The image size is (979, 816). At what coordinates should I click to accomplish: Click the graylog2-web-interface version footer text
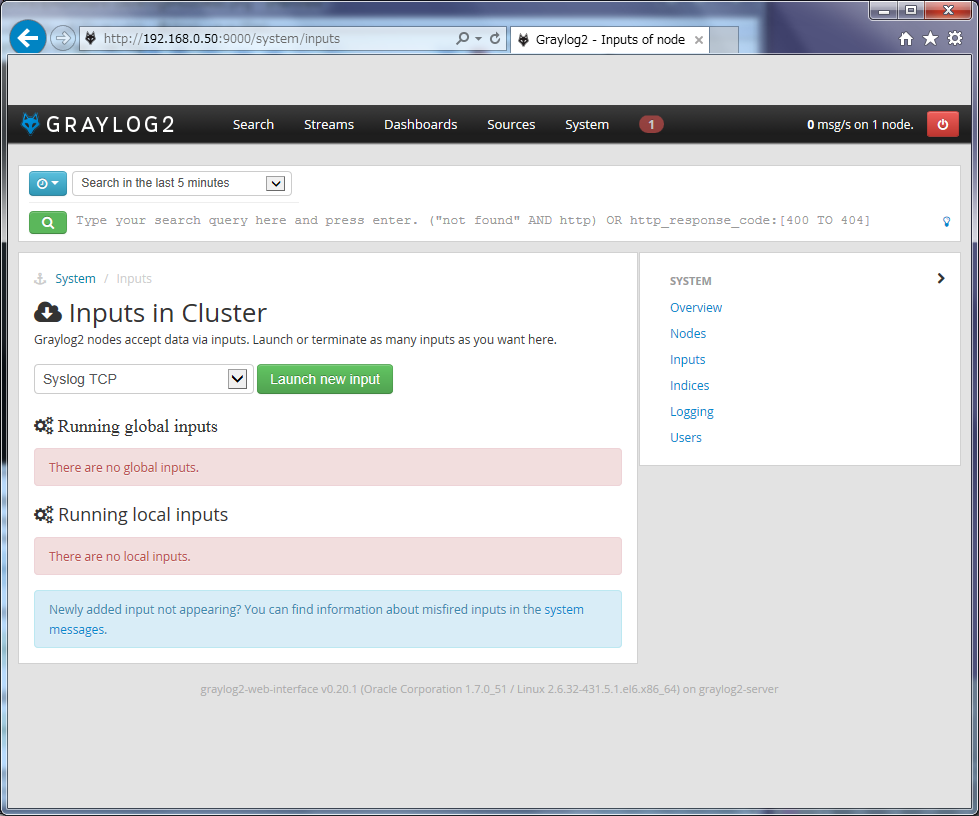(x=489, y=689)
